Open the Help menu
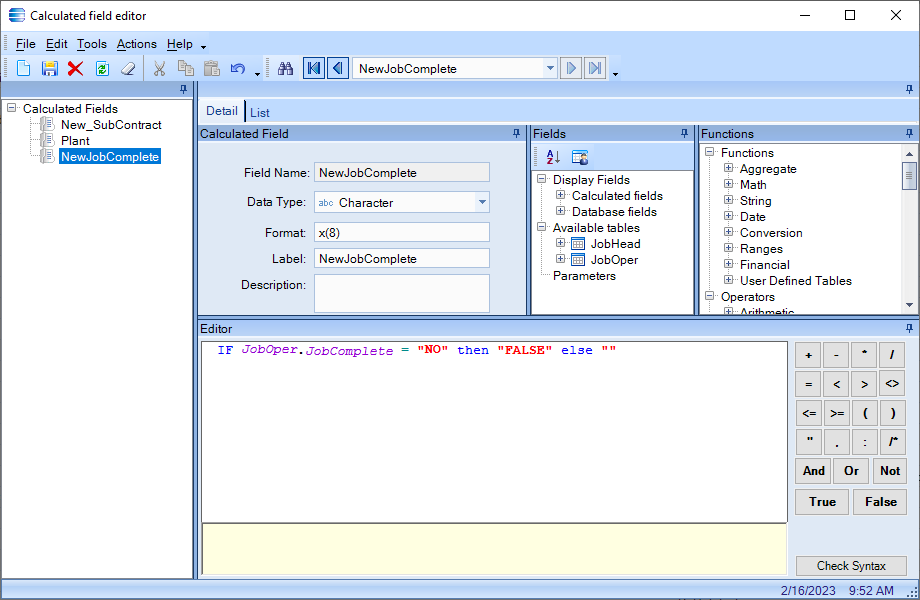The image size is (920, 600). pyautogui.click(x=180, y=44)
